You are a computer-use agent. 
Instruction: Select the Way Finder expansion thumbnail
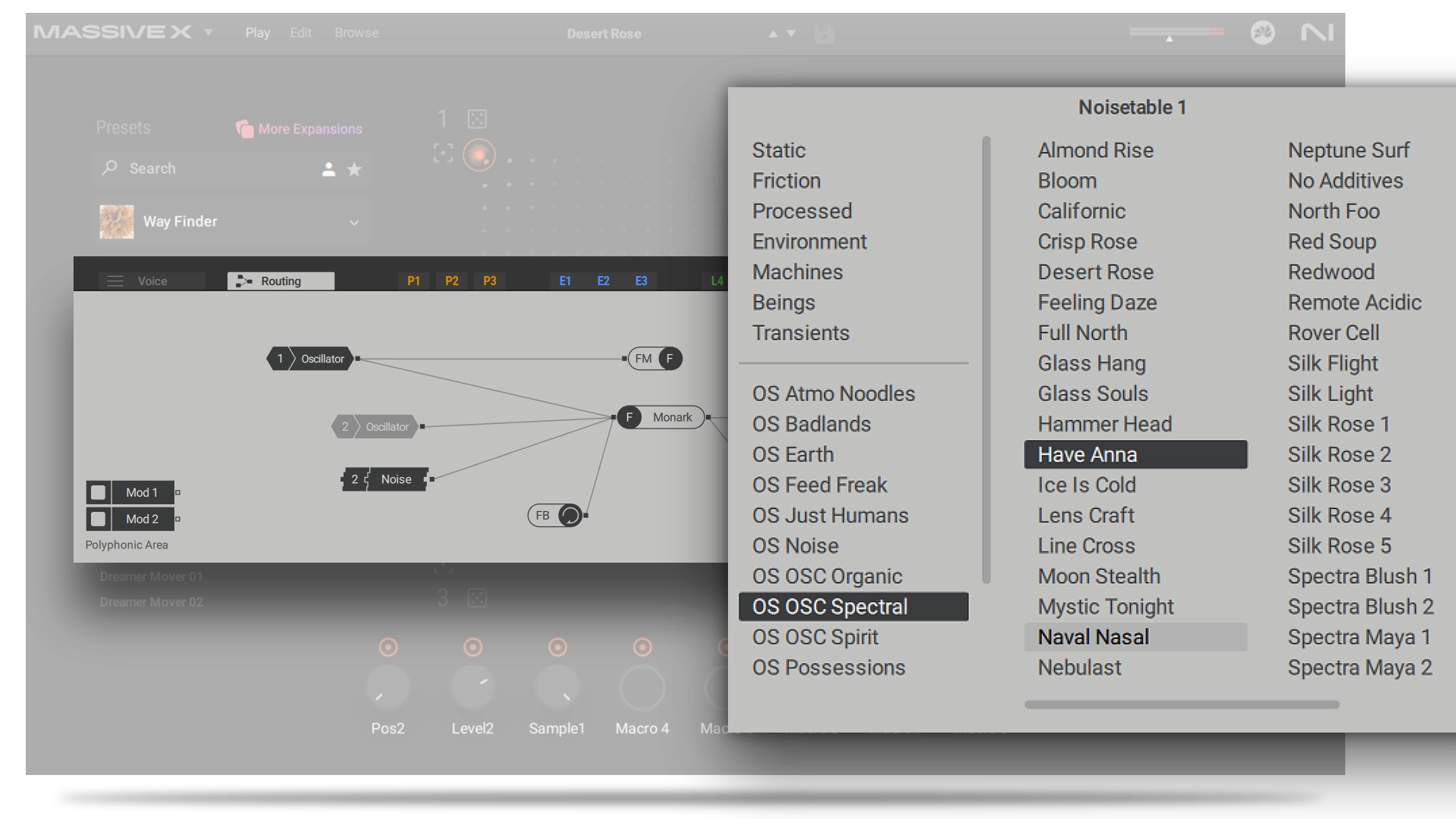tap(117, 221)
